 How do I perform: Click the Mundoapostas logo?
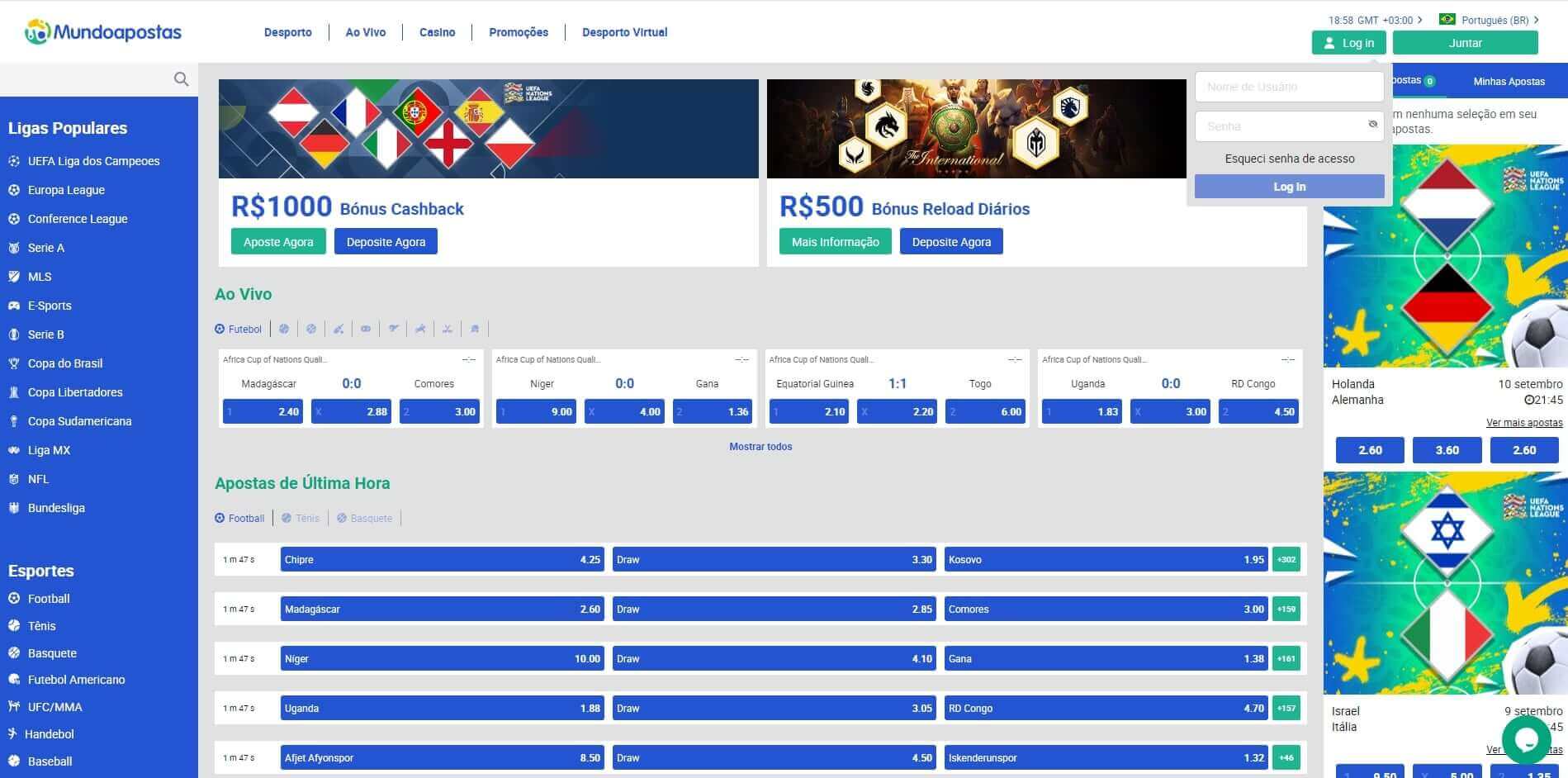click(99, 31)
